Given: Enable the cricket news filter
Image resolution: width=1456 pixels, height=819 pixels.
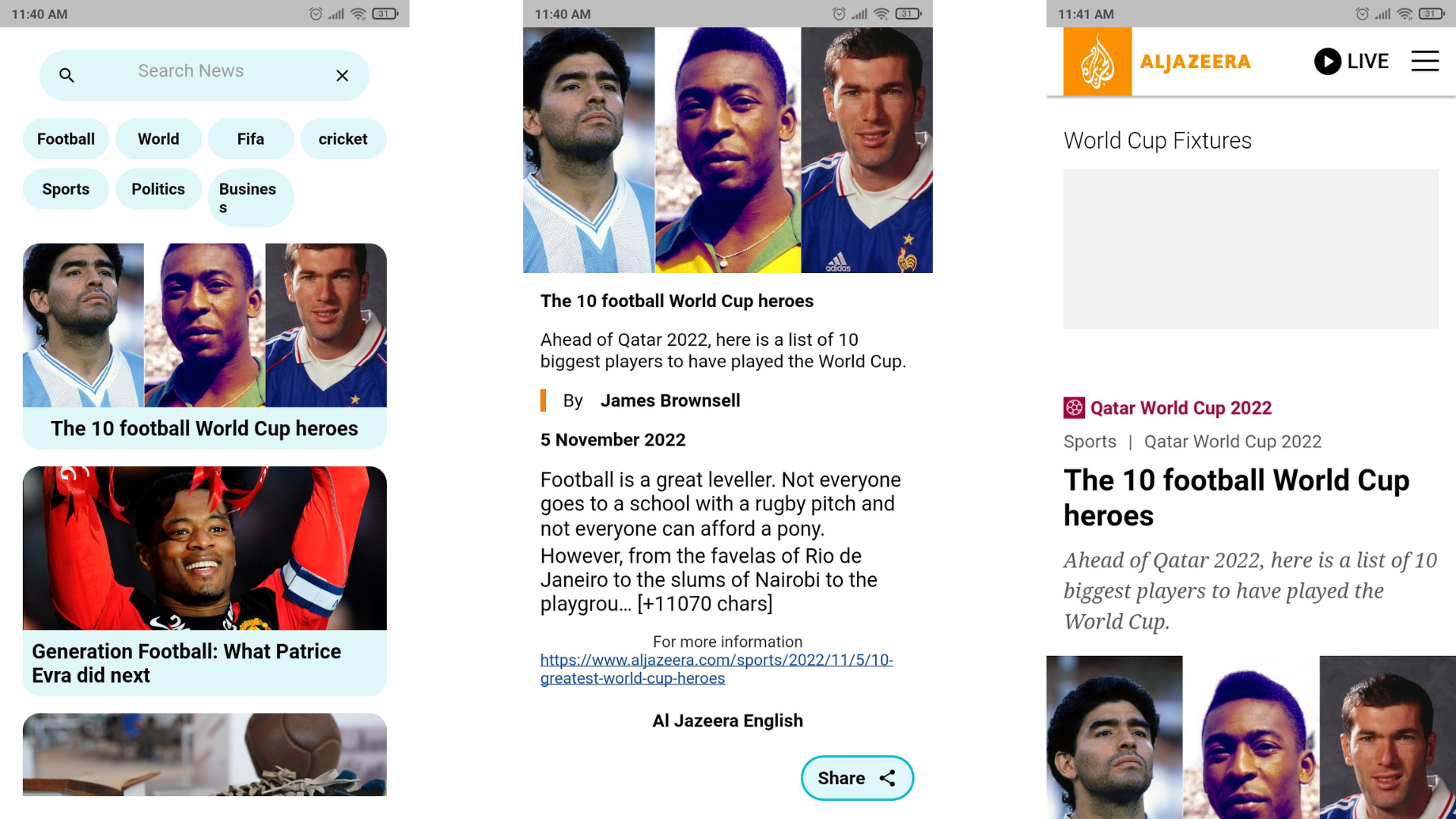Looking at the screenshot, I should pyautogui.click(x=343, y=139).
